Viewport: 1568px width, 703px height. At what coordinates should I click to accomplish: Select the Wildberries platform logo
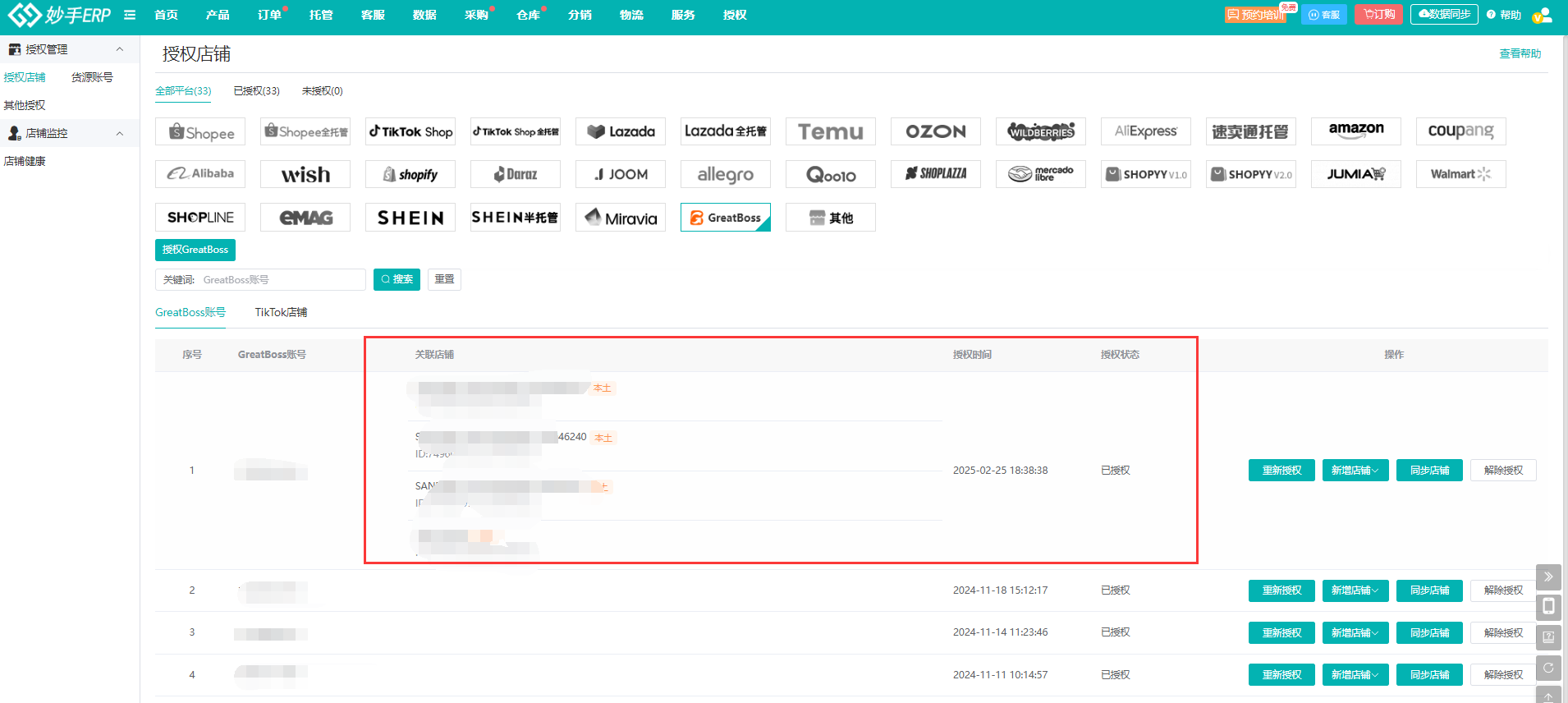point(1041,131)
